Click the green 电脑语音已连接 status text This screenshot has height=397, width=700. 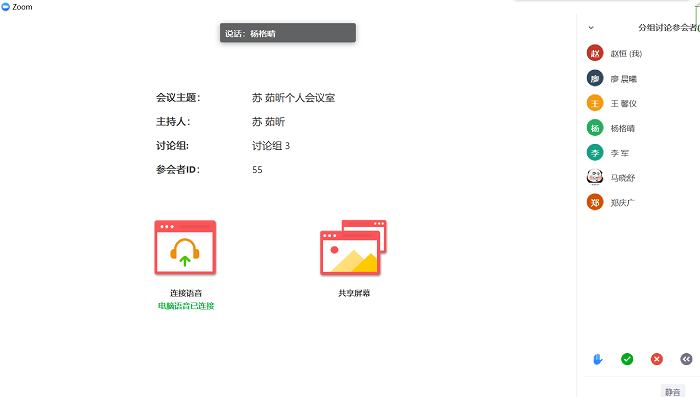pyautogui.click(x=186, y=306)
